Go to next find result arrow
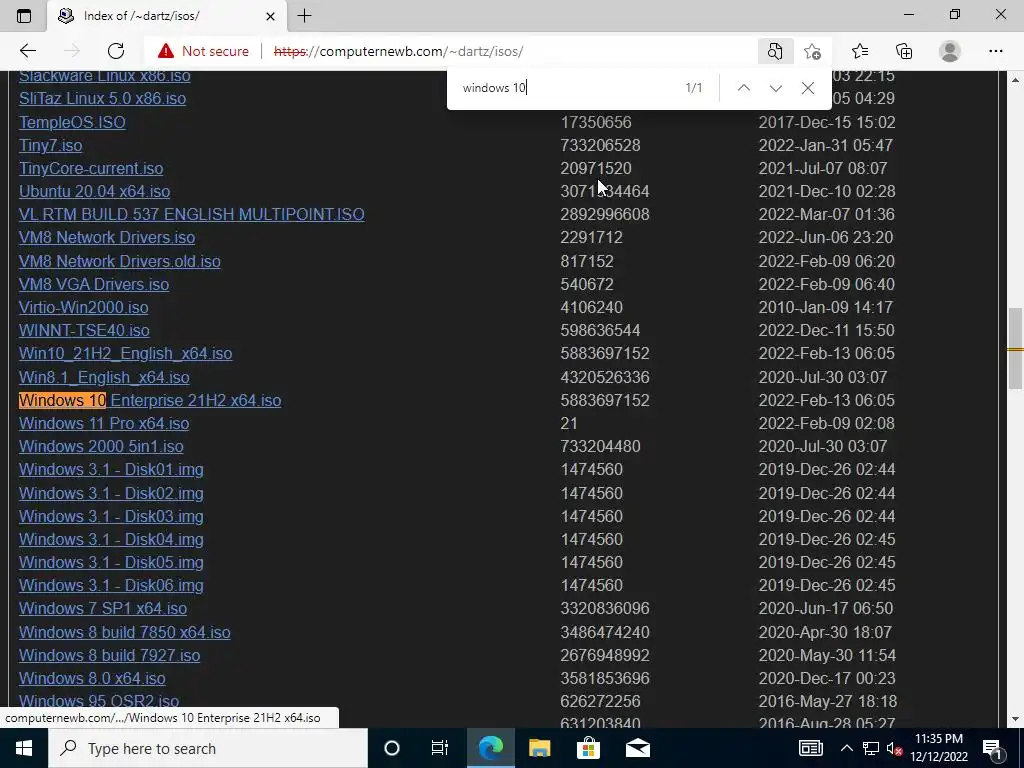Viewport: 1024px width, 768px height. pos(776,88)
